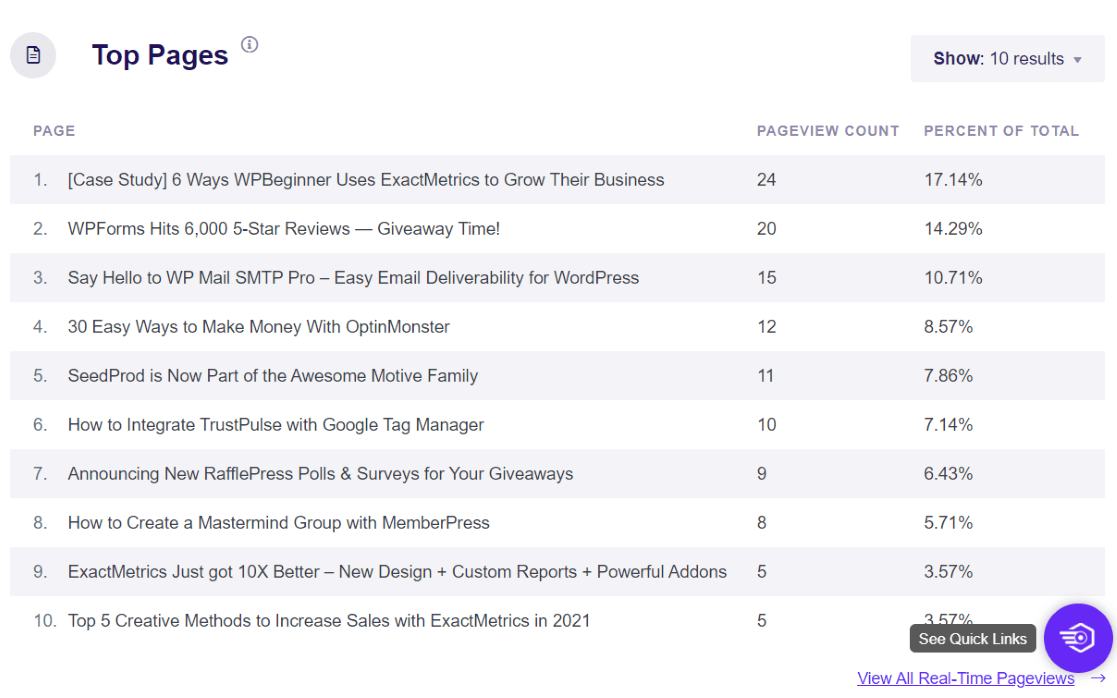Click the PAGEVIEW COUNT column header

coord(828,131)
